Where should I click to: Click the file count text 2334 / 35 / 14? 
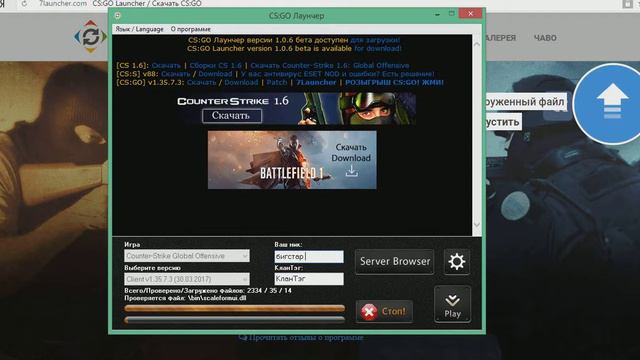[269, 291]
